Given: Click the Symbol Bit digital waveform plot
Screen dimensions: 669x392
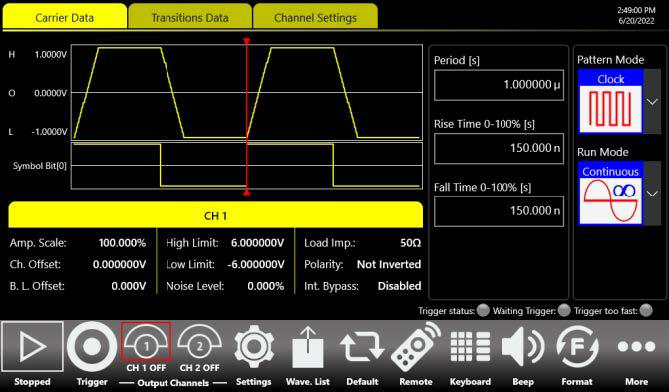Looking at the screenshot, I should [247, 166].
